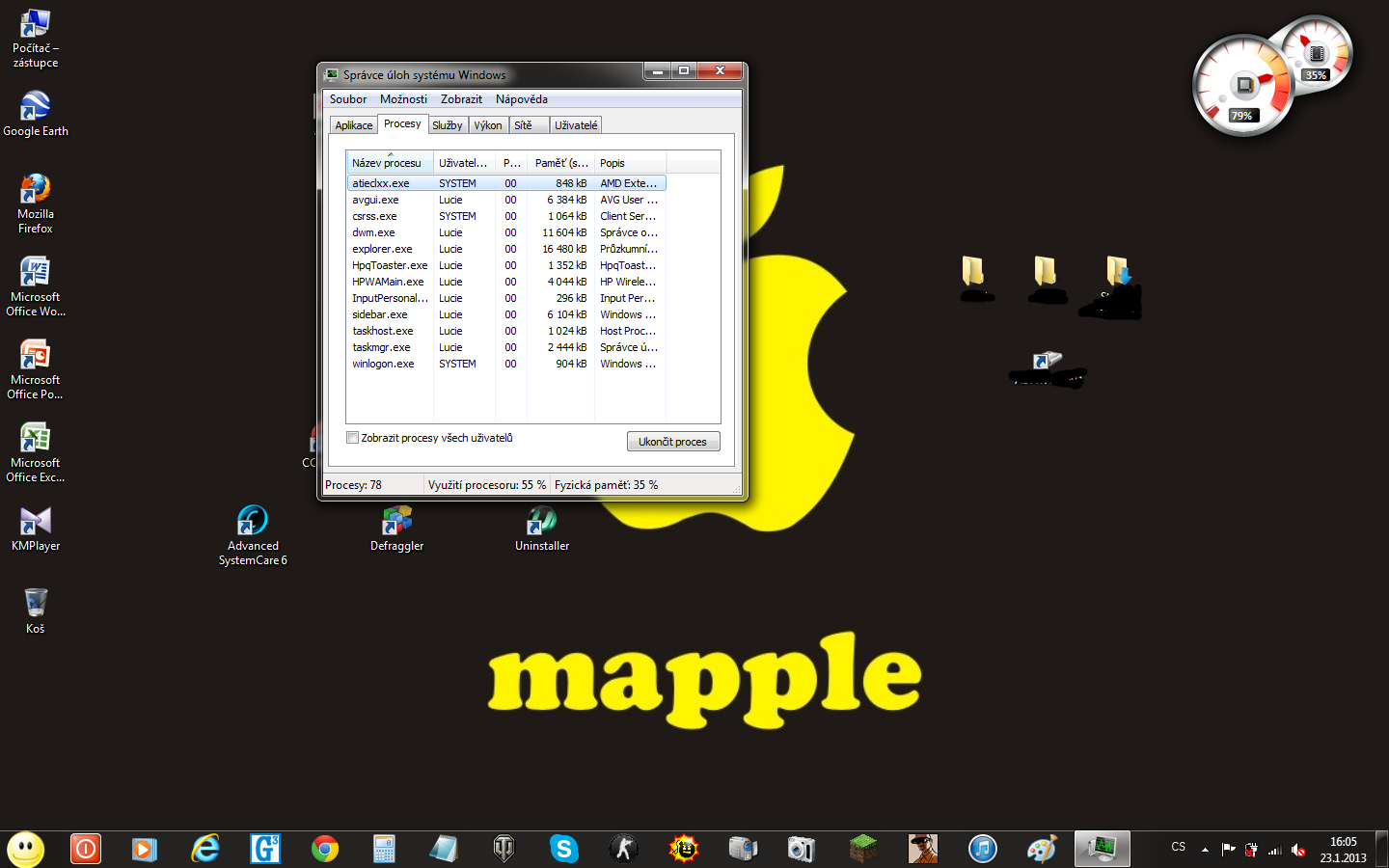Select the HPWAMain.exe process
Screen dimensions: 1389x868
tap(505, 282)
